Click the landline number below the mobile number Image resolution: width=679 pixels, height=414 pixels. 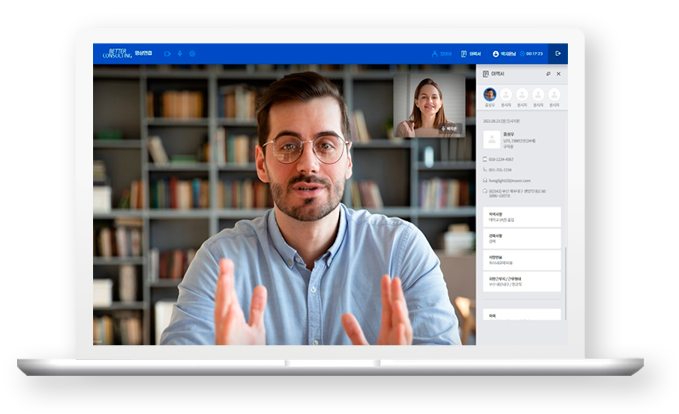pos(500,170)
